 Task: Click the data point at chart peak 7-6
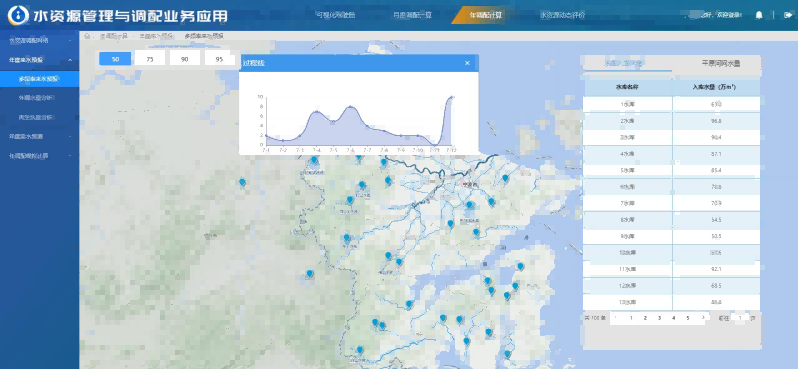tap(350, 107)
